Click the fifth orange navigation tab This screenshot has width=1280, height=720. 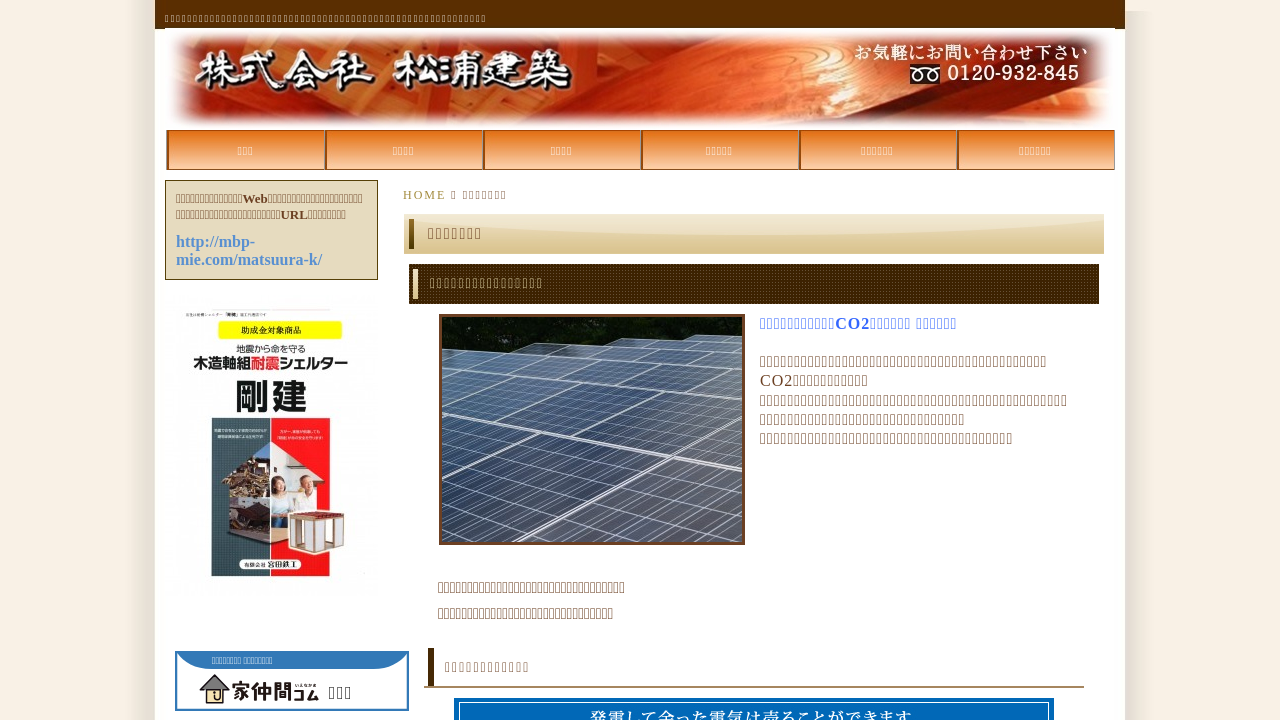[x=878, y=150]
